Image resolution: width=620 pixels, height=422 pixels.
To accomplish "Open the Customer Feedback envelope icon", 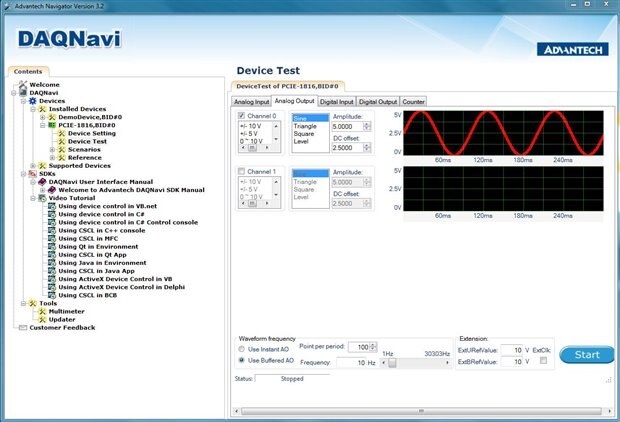I will point(23,327).
